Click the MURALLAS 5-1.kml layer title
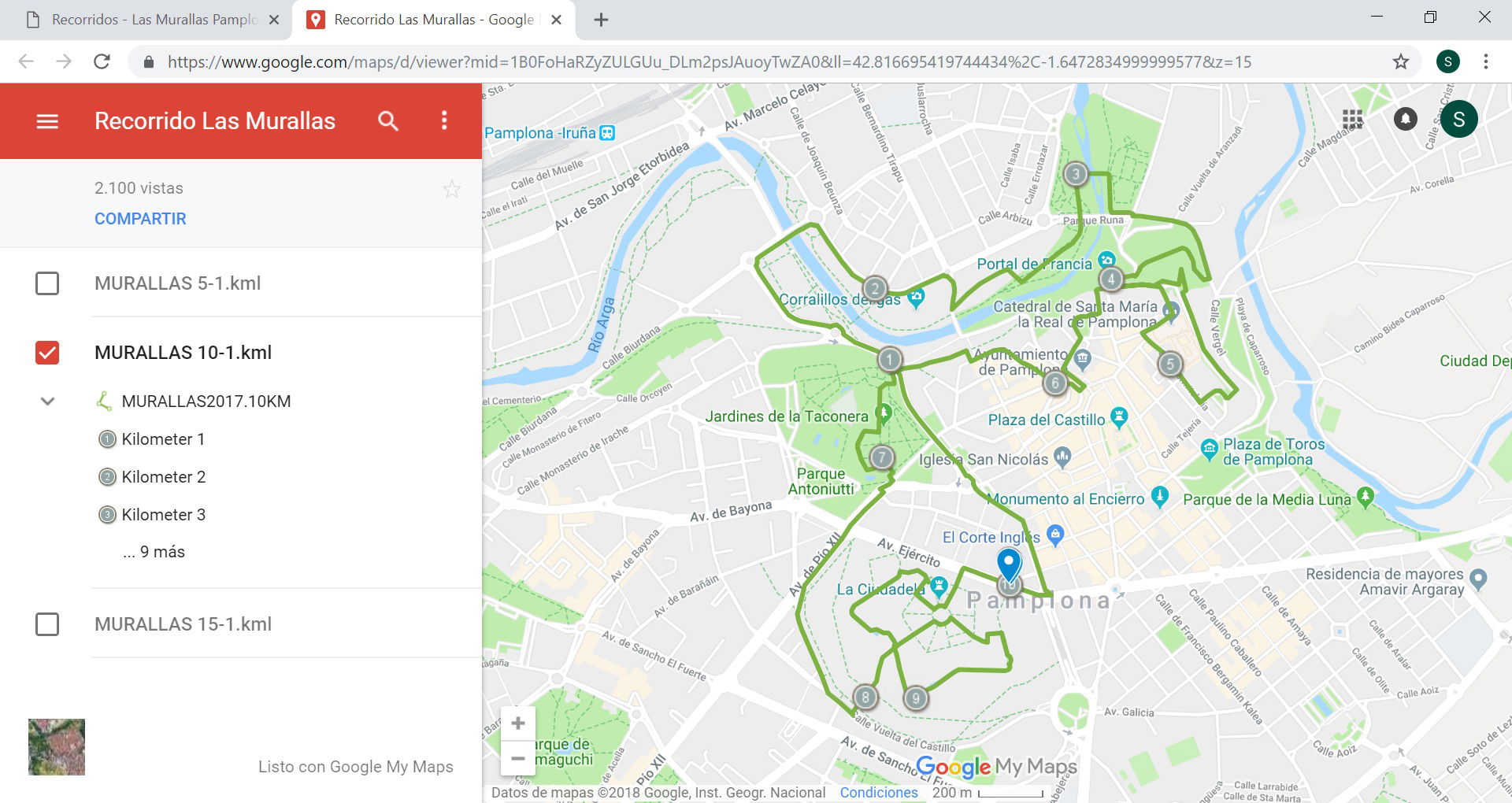The height and width of the screenshot is (803, 1512). 177,283
